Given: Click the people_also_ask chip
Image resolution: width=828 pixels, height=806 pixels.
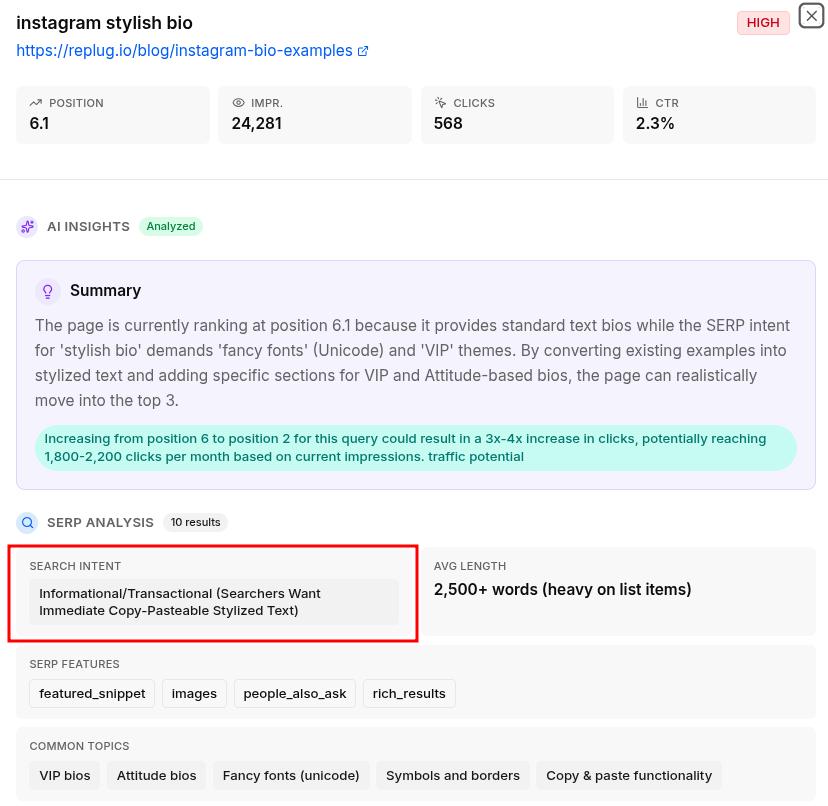Looking at the screenshot, I should (x=295, y=693).
